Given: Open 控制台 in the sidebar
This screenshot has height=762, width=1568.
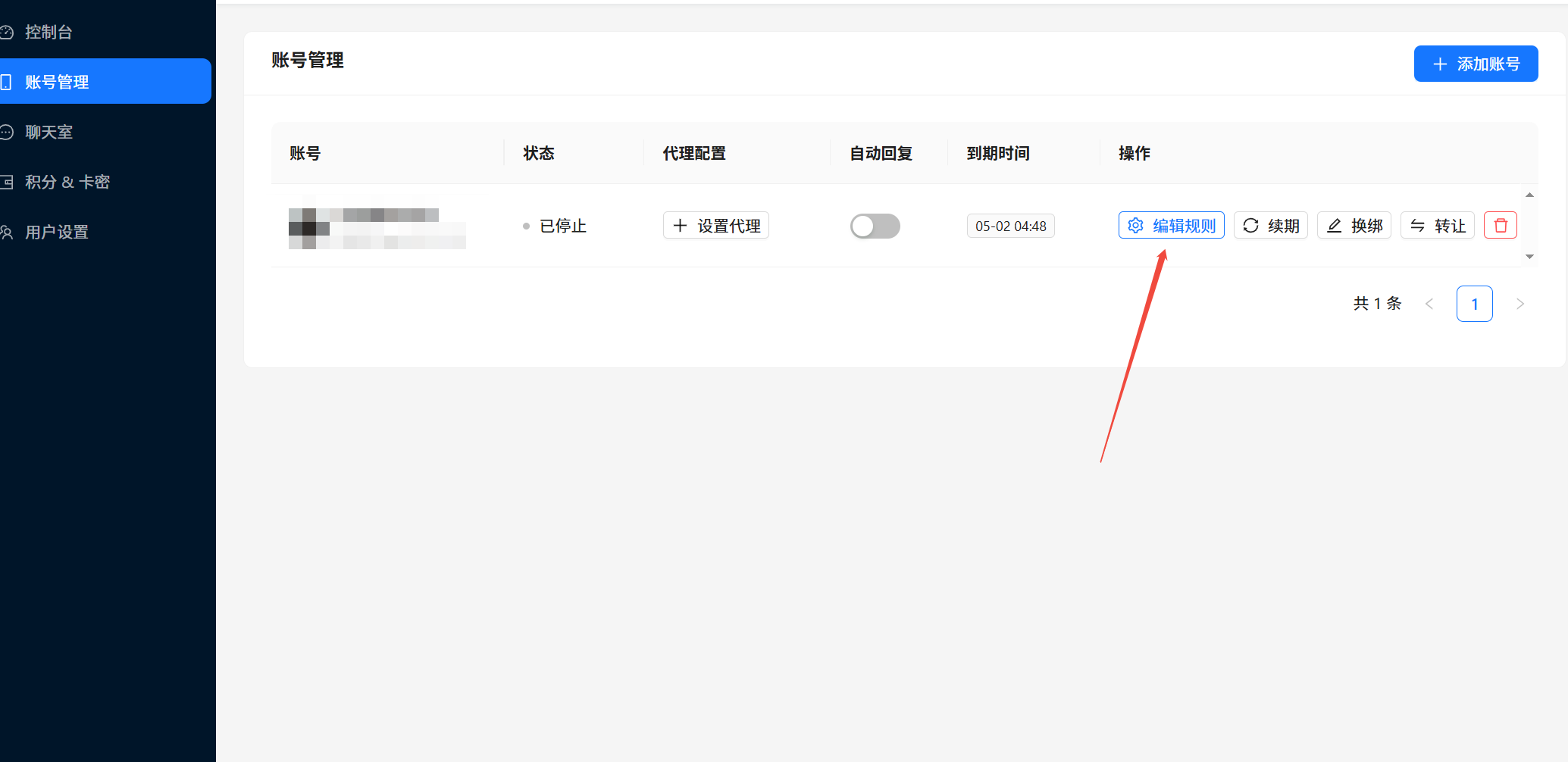Looking at the screenshot, I should pos(49,33).
